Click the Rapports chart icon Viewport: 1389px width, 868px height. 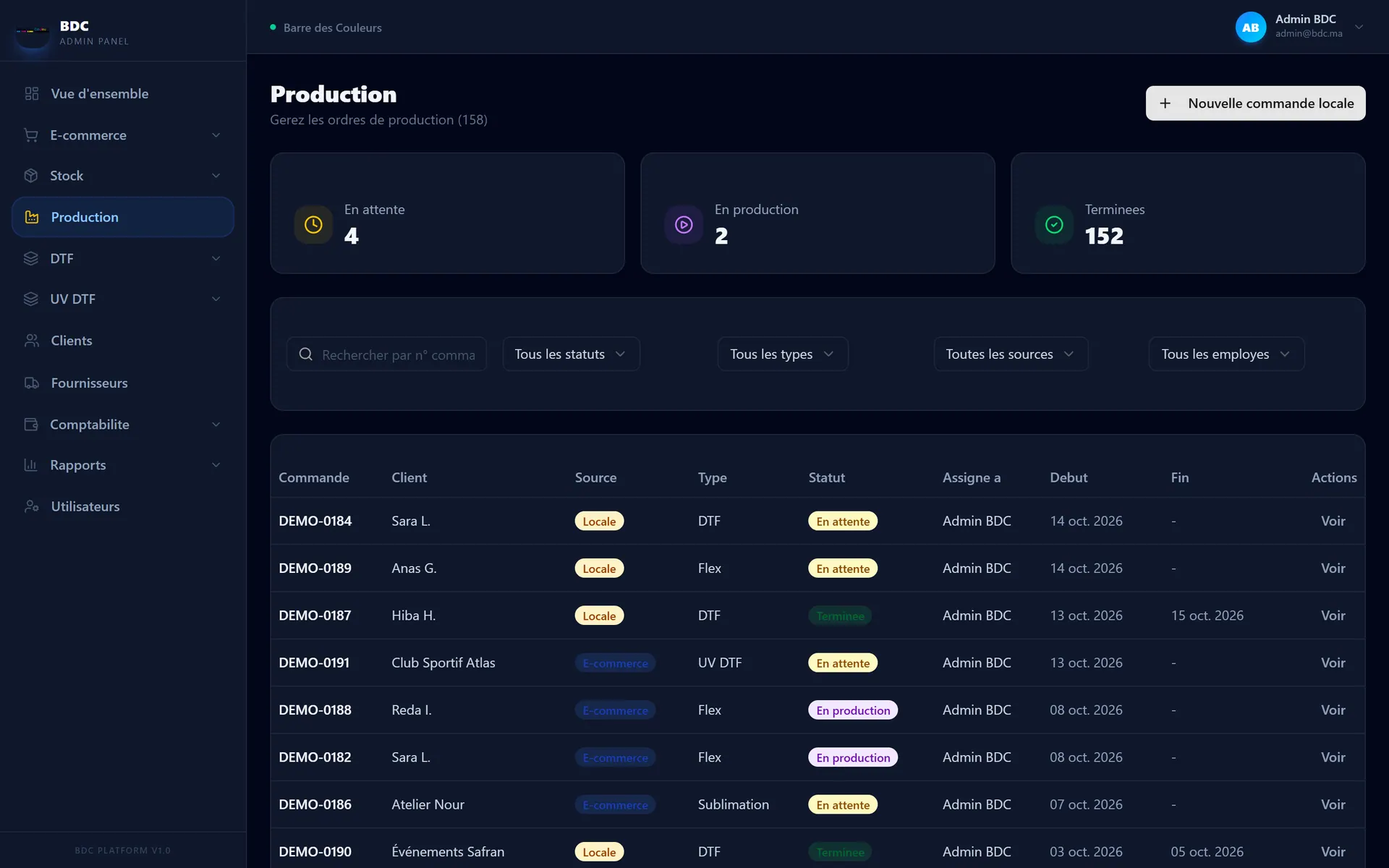(31, 465)
